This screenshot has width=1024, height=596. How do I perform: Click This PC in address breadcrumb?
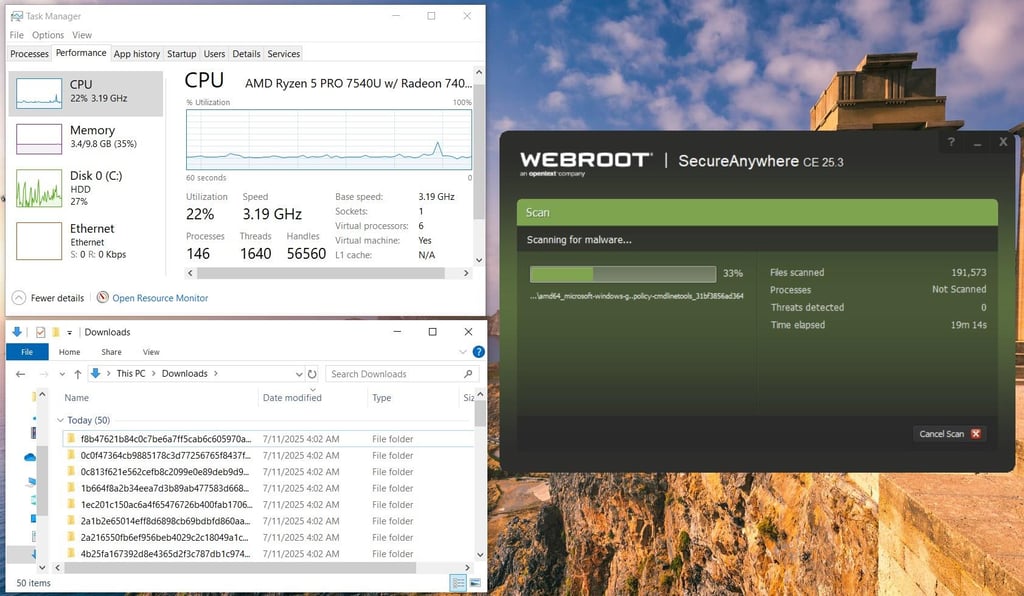(x=131, y=373)
